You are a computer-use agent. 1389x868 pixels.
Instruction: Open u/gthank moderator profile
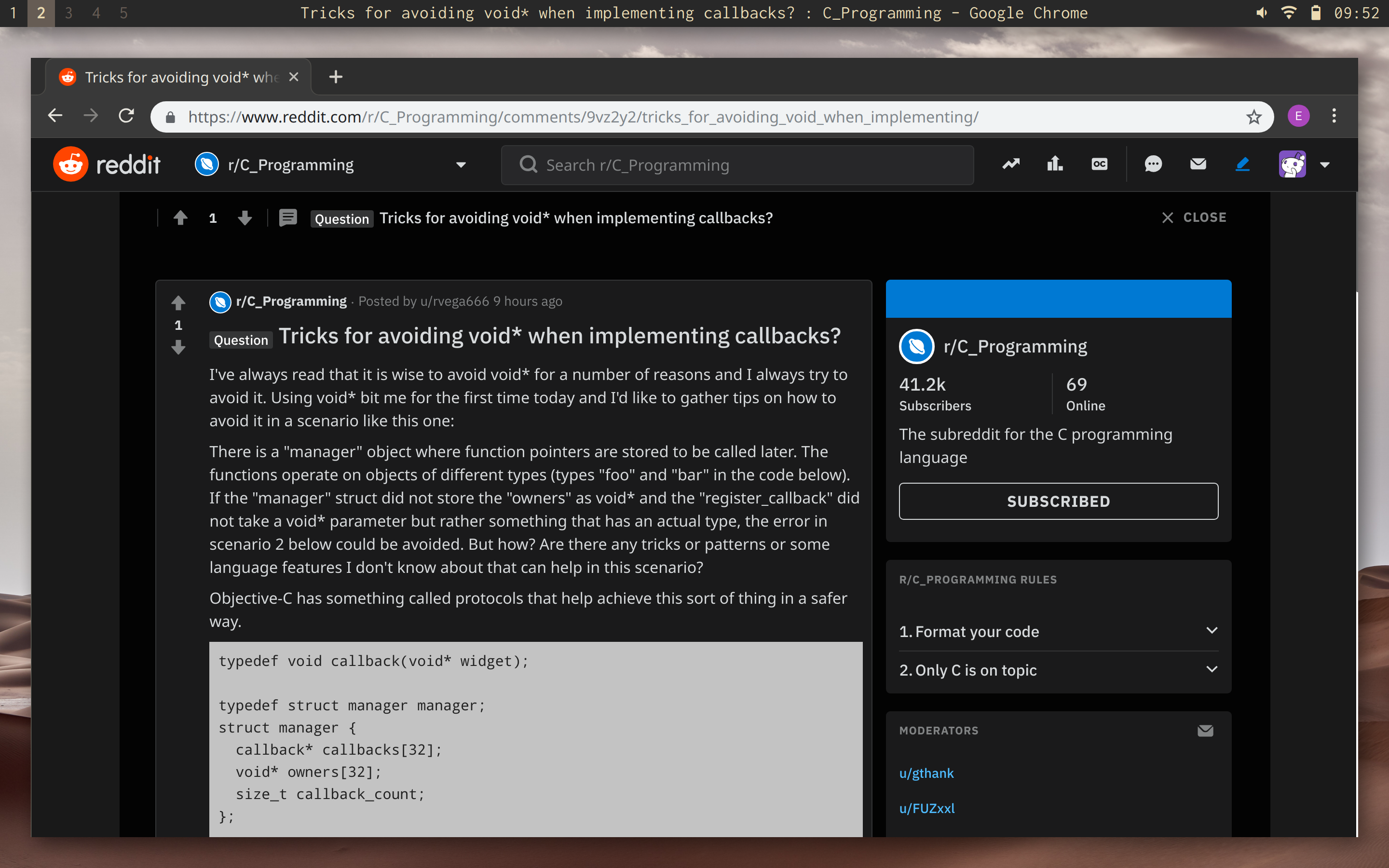coord(926,773)
